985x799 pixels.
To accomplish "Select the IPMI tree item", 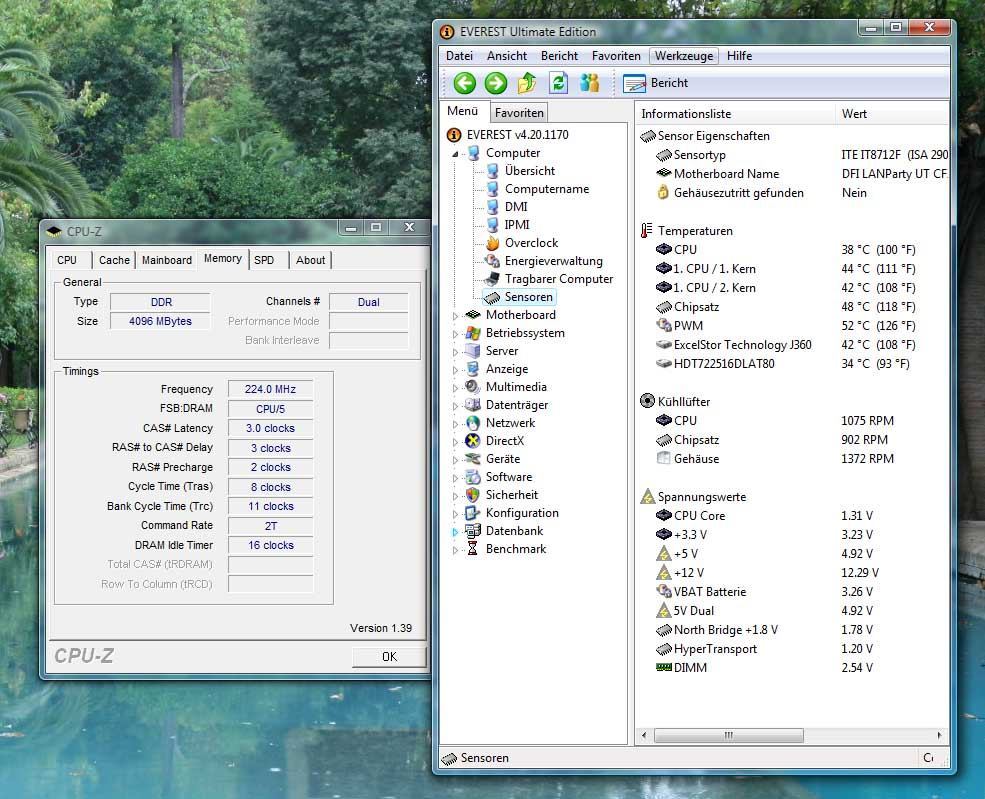I will point(517,225).
